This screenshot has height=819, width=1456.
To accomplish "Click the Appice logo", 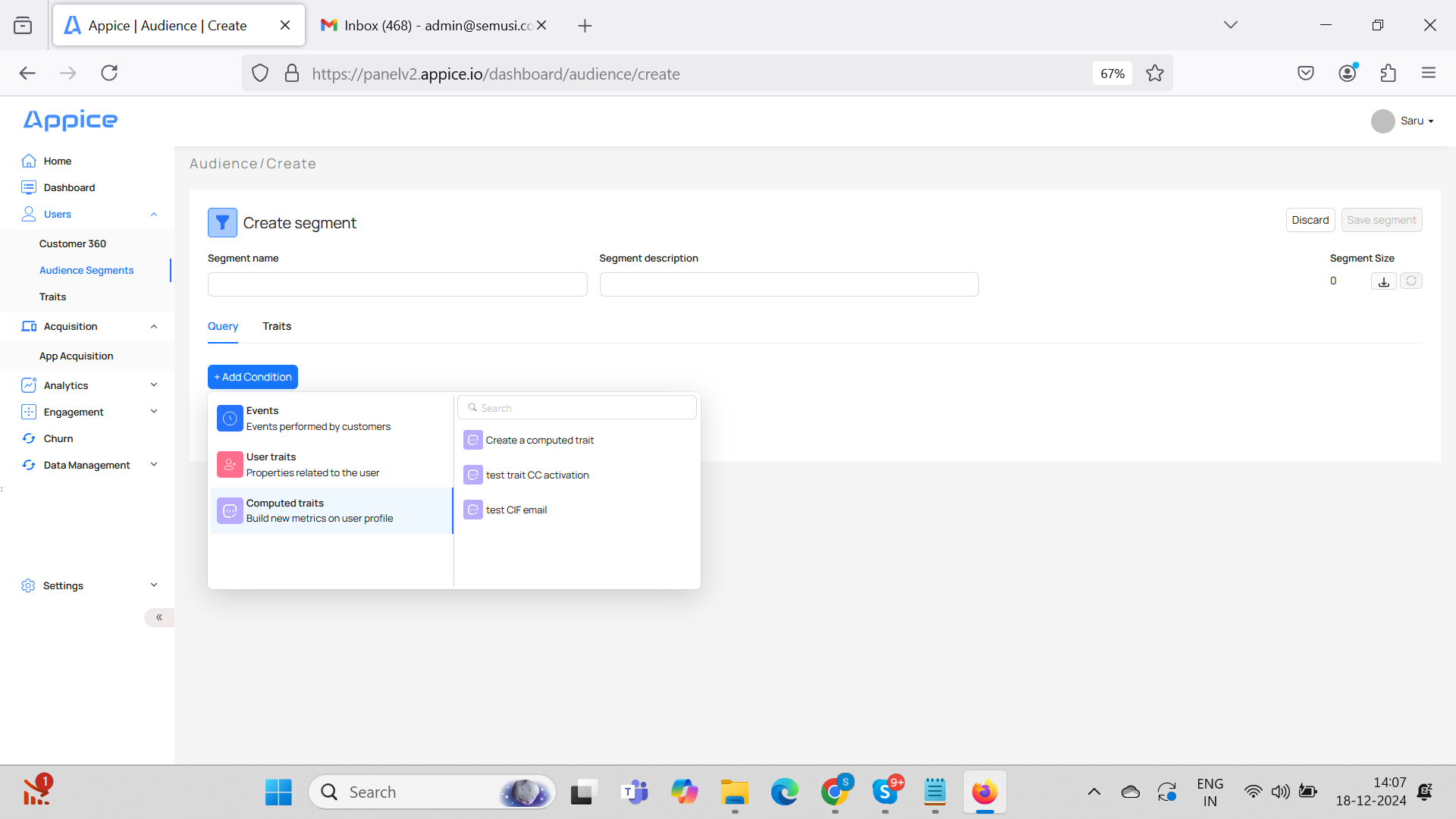I will (71, 120).
